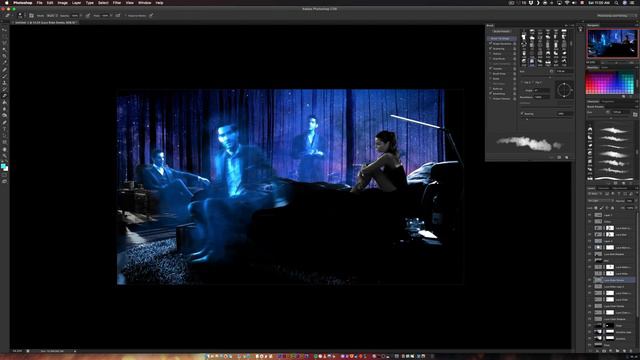Open the Window menu

(144, 3)
